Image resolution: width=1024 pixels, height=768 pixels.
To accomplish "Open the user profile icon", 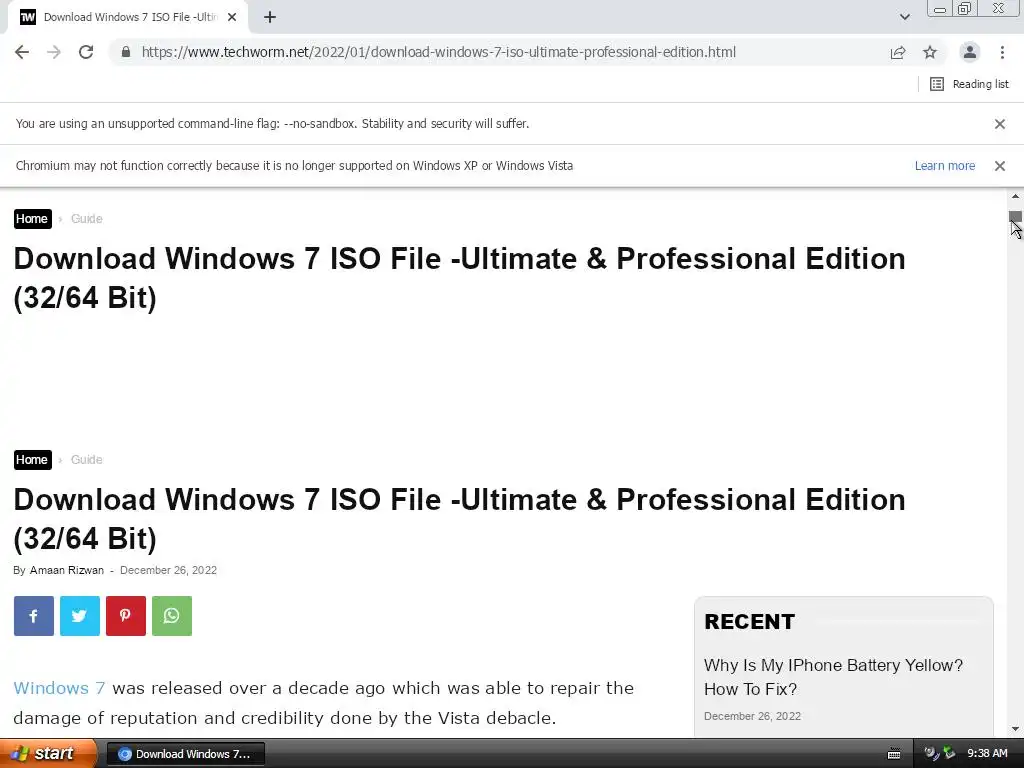I will [x=970, y=52].
